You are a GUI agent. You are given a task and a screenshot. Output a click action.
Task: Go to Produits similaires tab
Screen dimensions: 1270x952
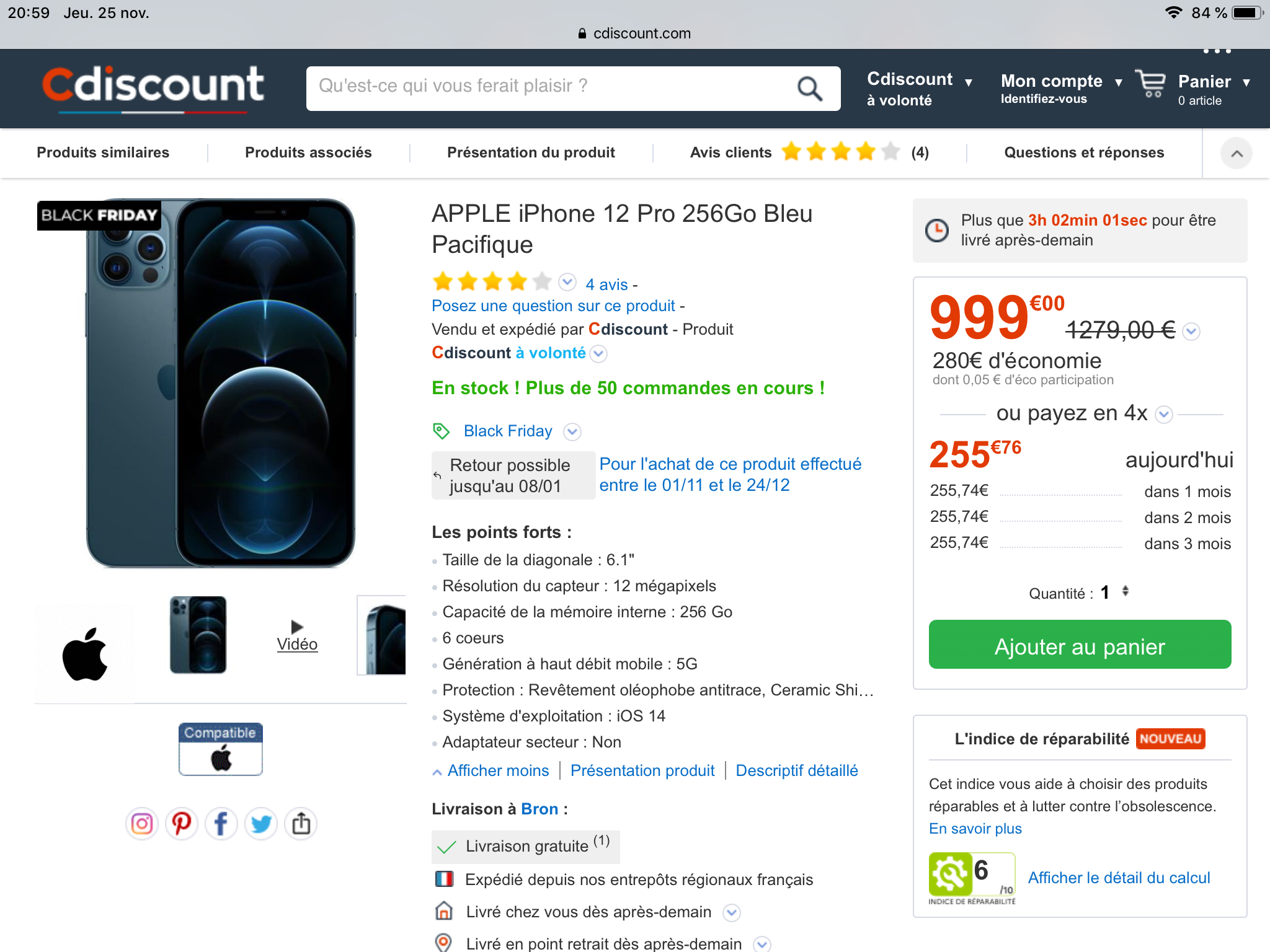click(103, 152)
